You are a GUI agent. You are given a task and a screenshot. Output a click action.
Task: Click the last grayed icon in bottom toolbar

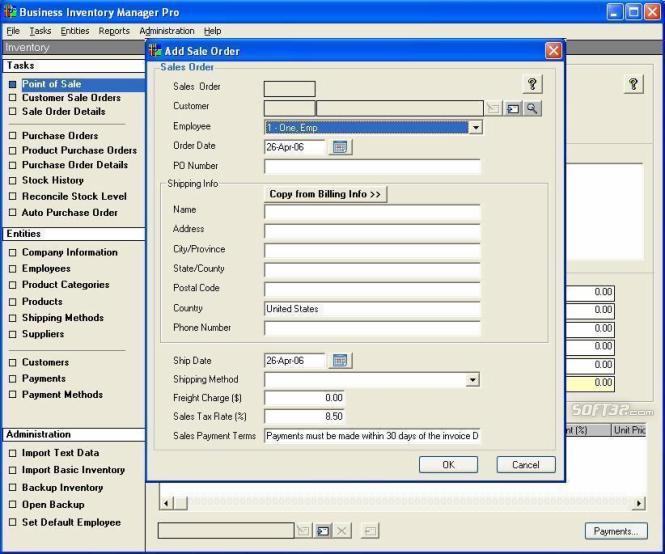[370, 531]
